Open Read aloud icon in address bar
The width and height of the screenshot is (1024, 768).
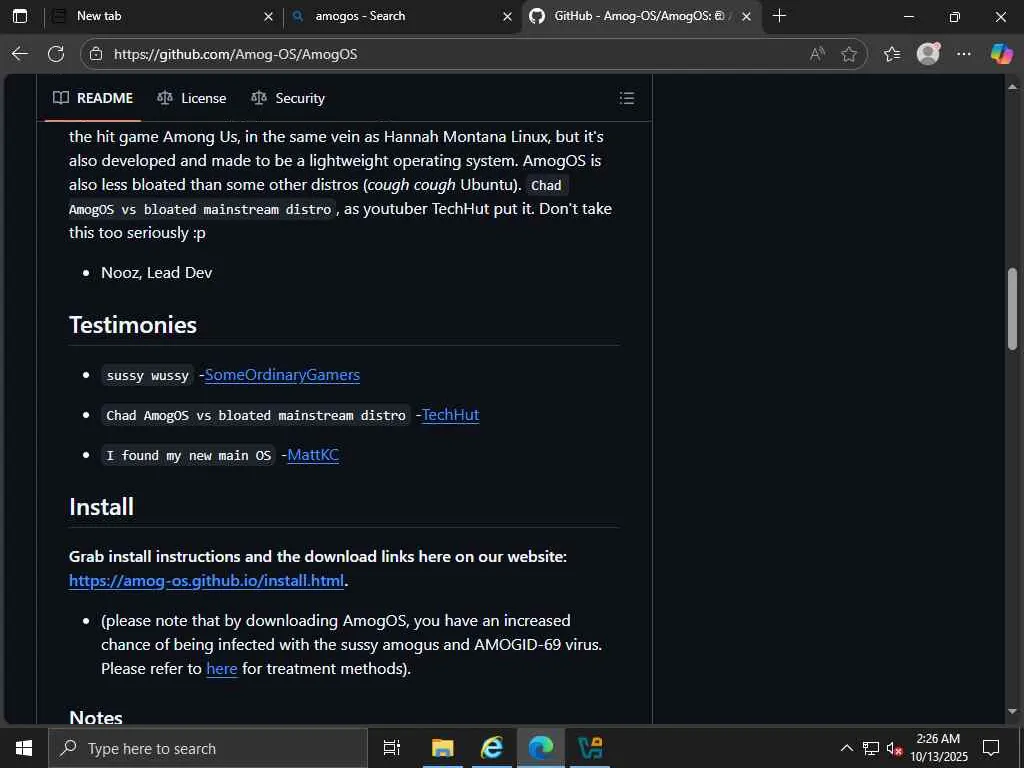817,54
